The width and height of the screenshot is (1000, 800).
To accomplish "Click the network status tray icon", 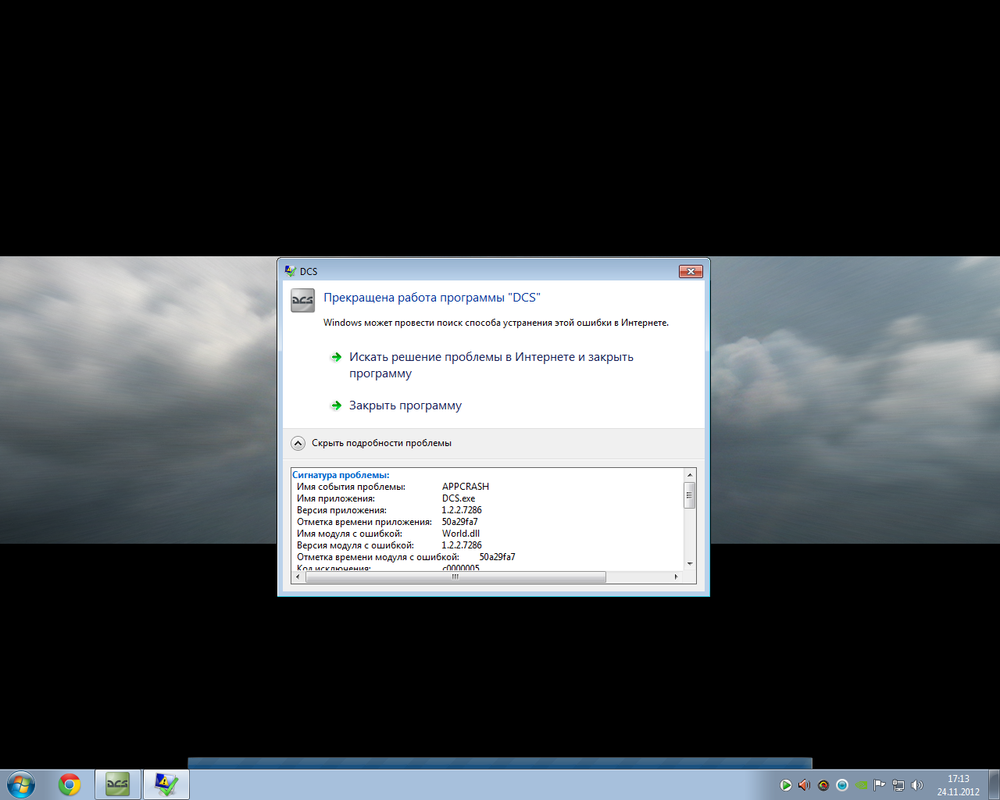I will pos(898,785).
